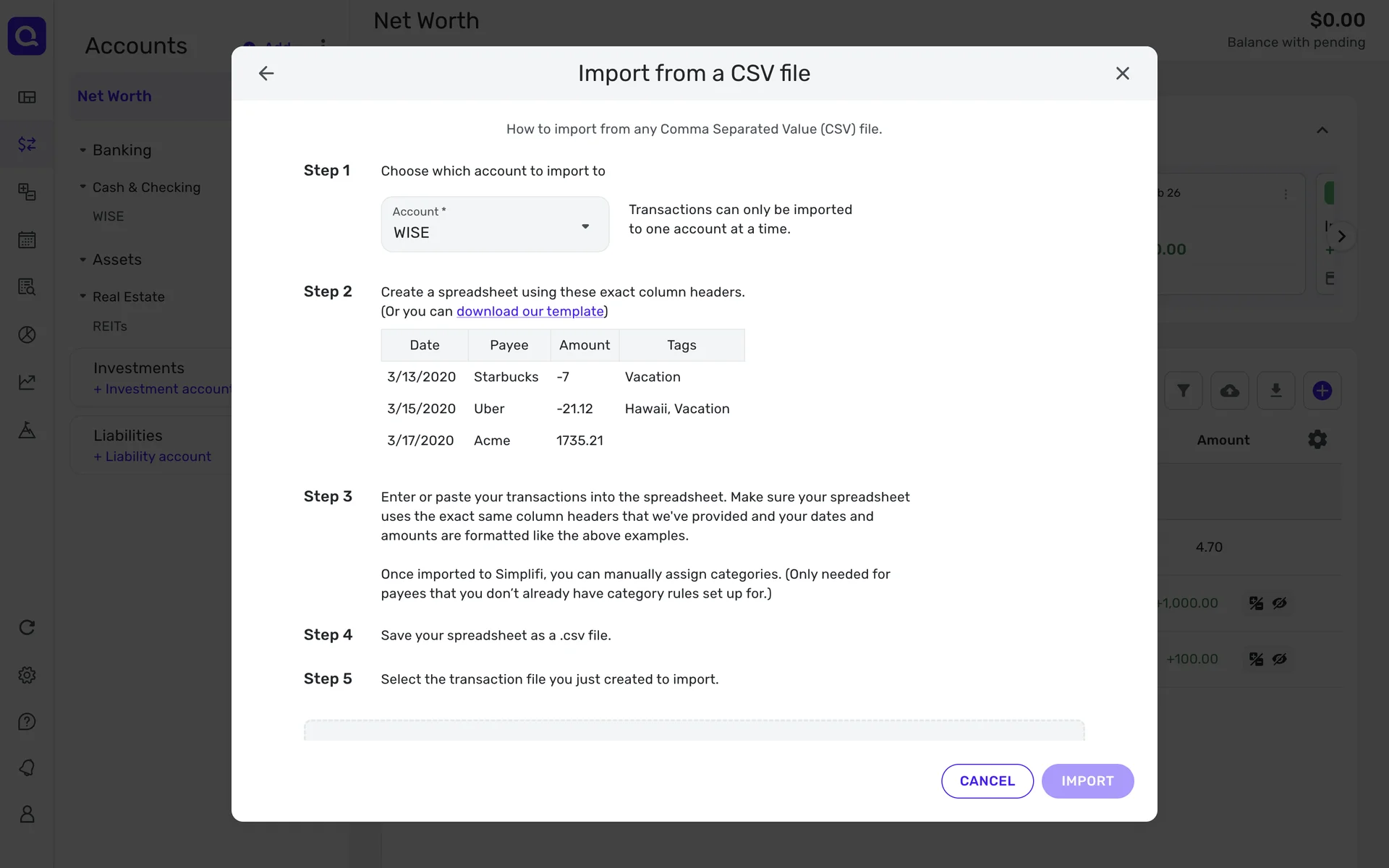Click the calendar icon in the sidebar
1389x868 pixels.
(x=27, y=239)
